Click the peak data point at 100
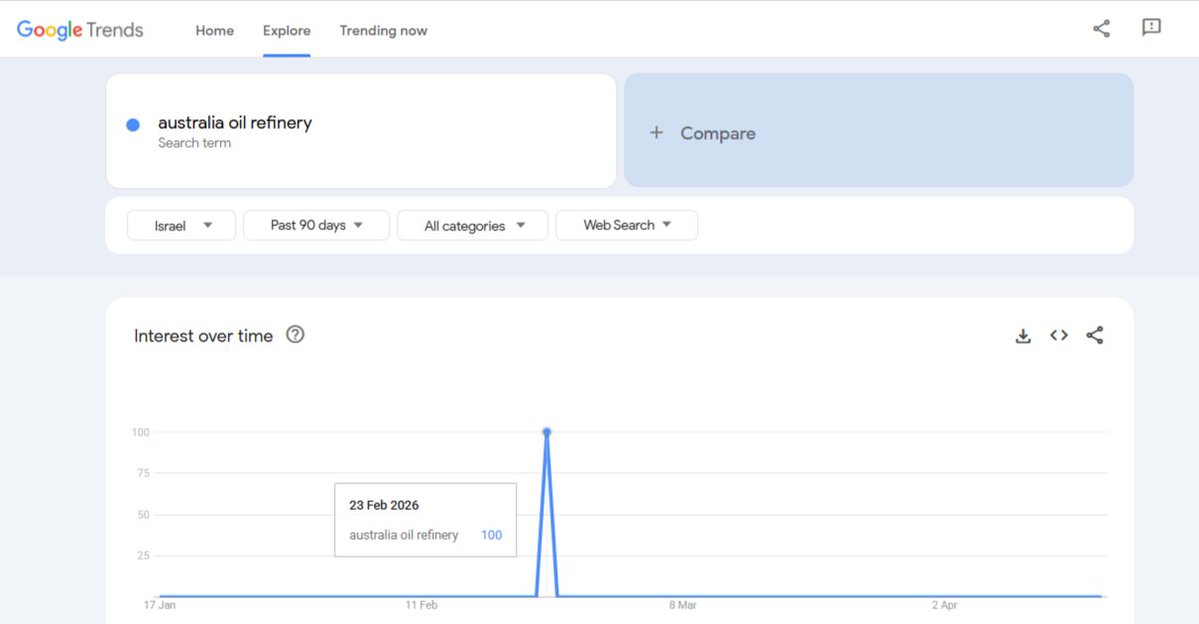Screen dimensions: 1199x624 [x=547, y=432]
